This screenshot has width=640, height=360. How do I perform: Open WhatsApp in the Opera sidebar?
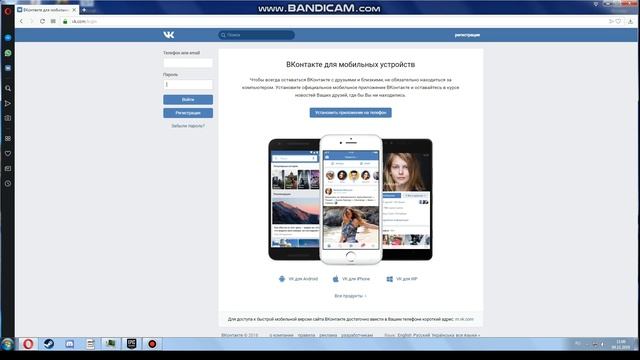[x=8, y=53]
